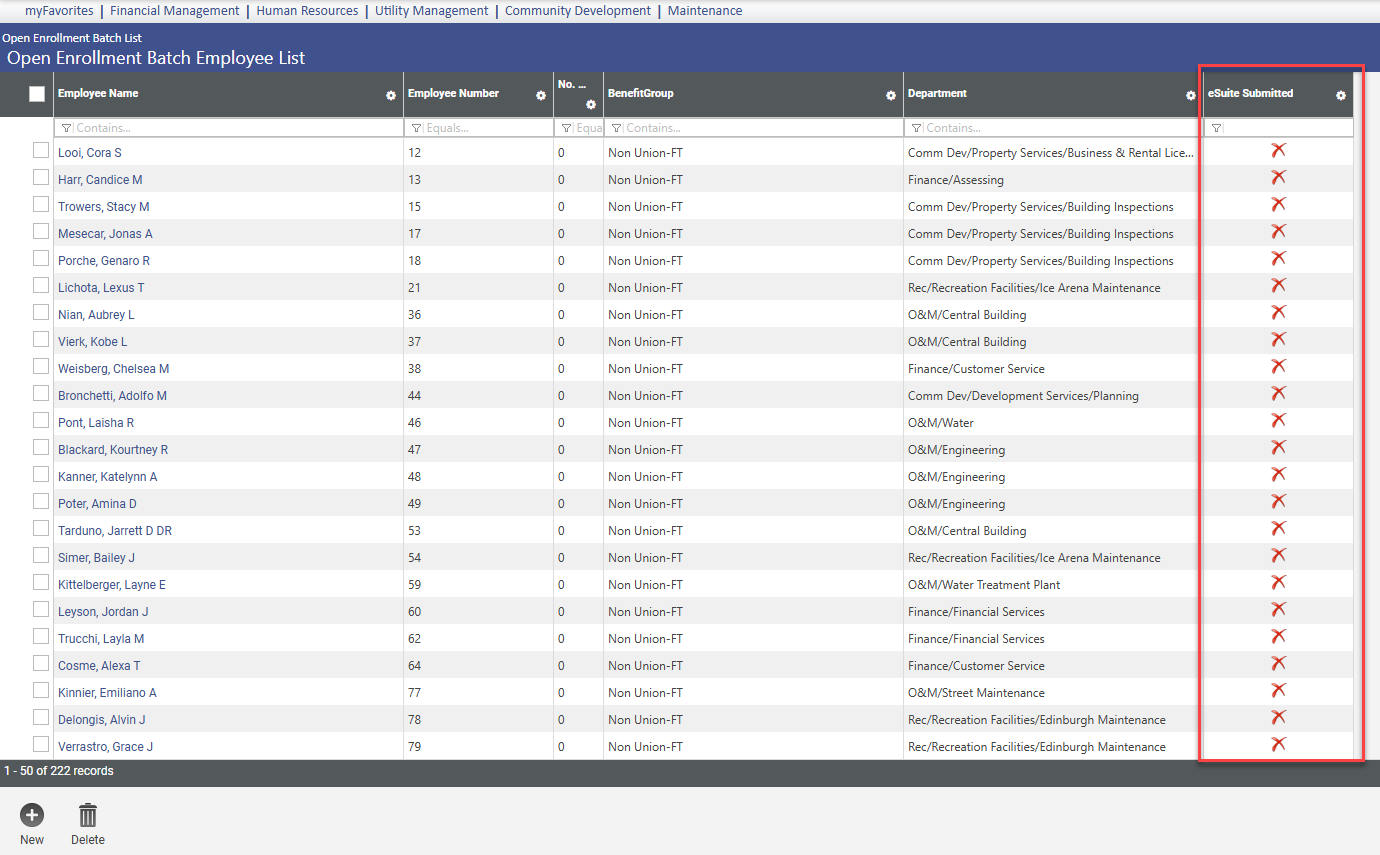Check the box for Porche, Genaro R
1380x855 pixels.
(x=41, y=258)
